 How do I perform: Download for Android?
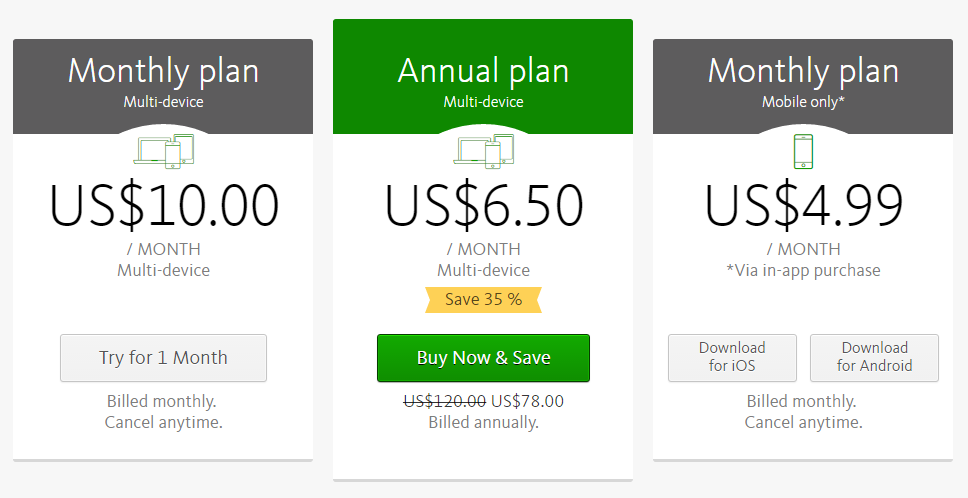click(x=874, y=358)
